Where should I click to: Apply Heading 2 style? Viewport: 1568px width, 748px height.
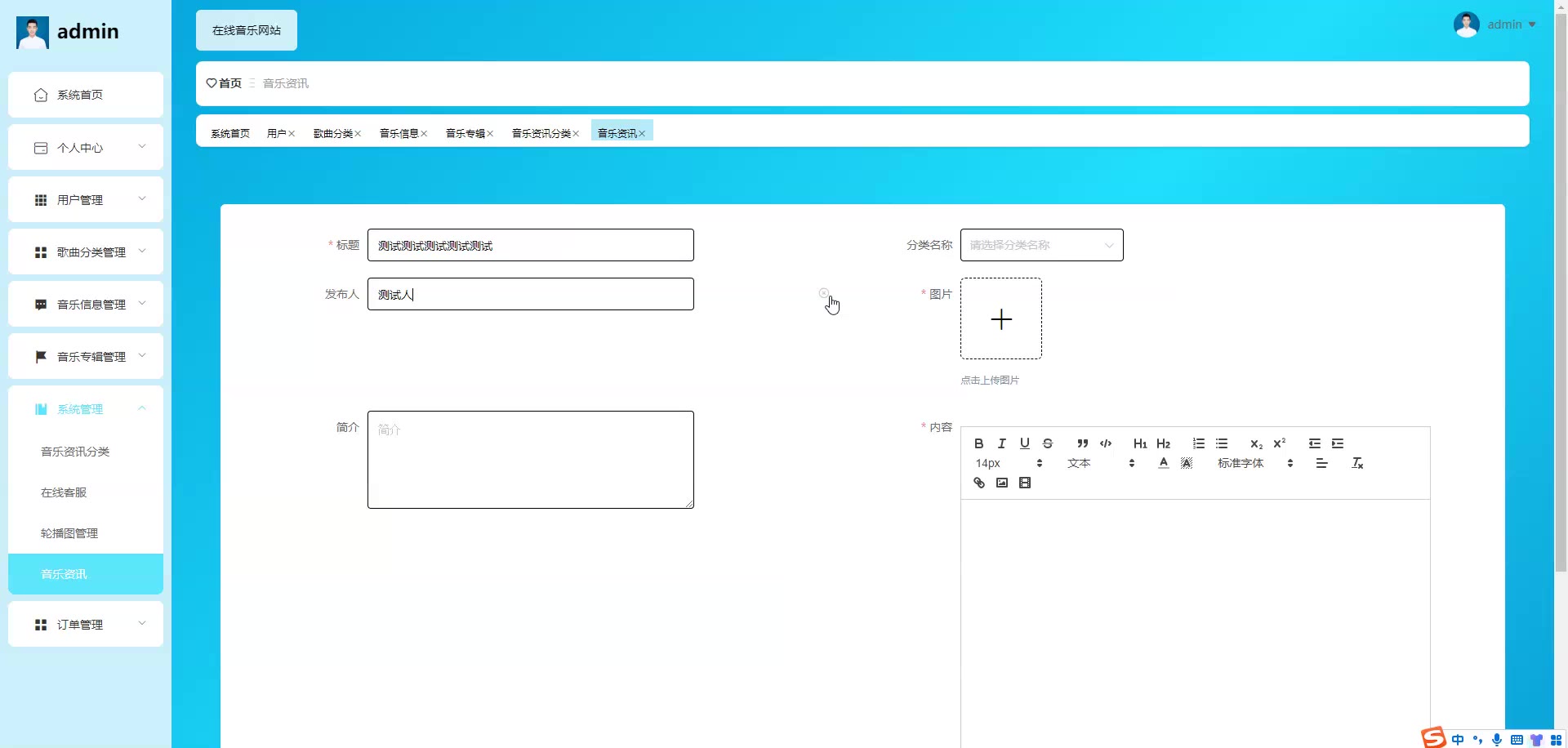tap(1163, 443)
